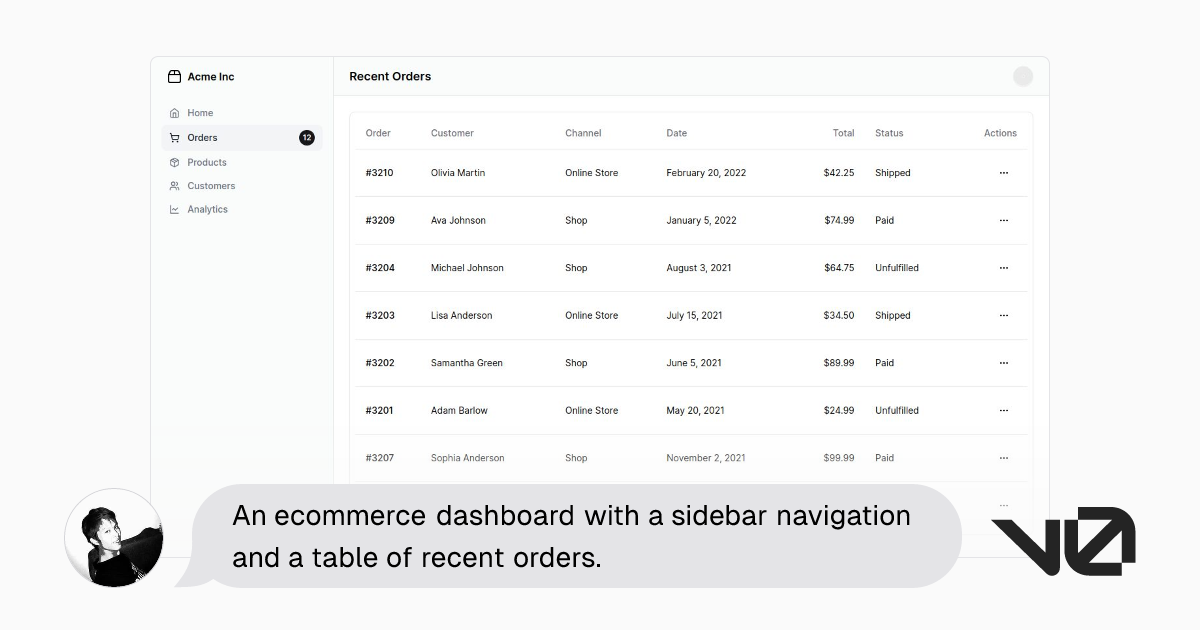Click the tag icon next to Products
Image resolution: width=1200 pixels, height=630 pixels.
tap(175, 162)
